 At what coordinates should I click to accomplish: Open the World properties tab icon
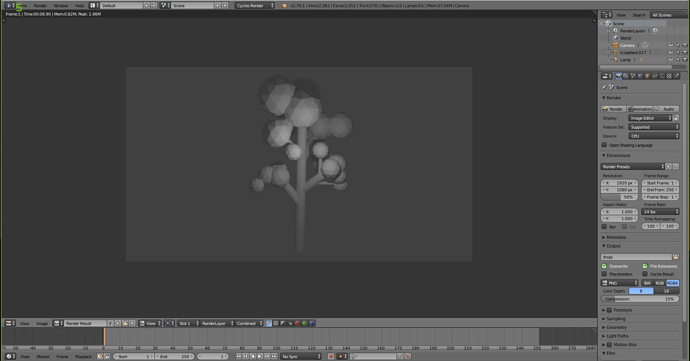pos(640,76)
